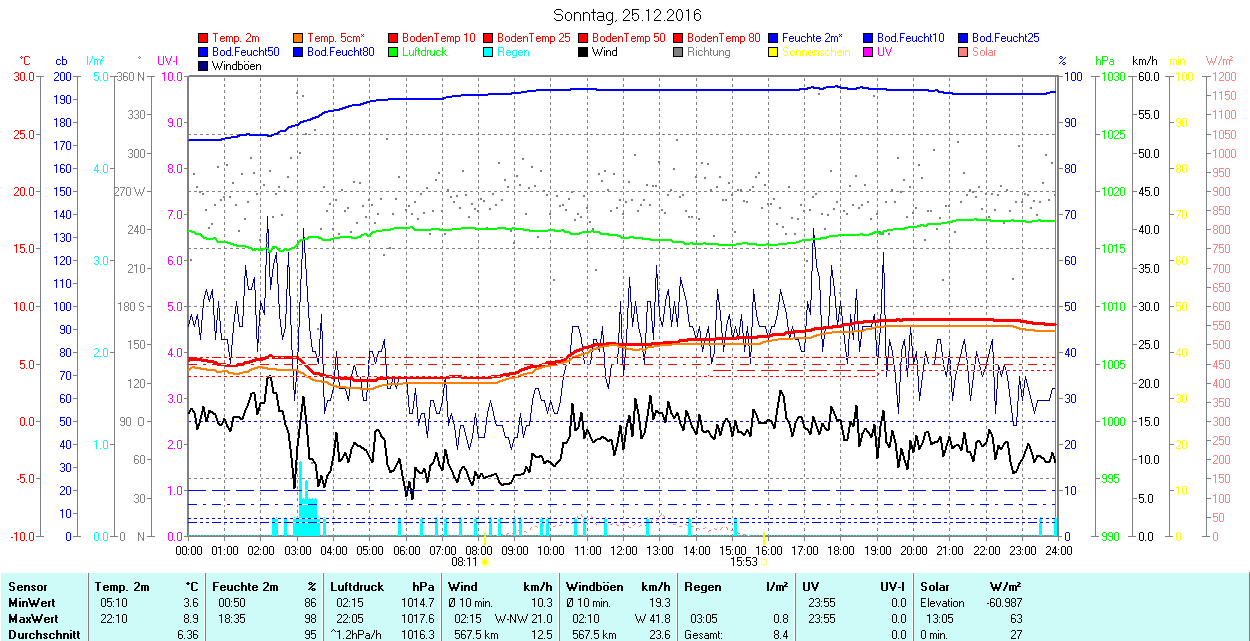Click the pink Solar legend square
Screen dimensions: 1250x641
[x=963, y=52]
